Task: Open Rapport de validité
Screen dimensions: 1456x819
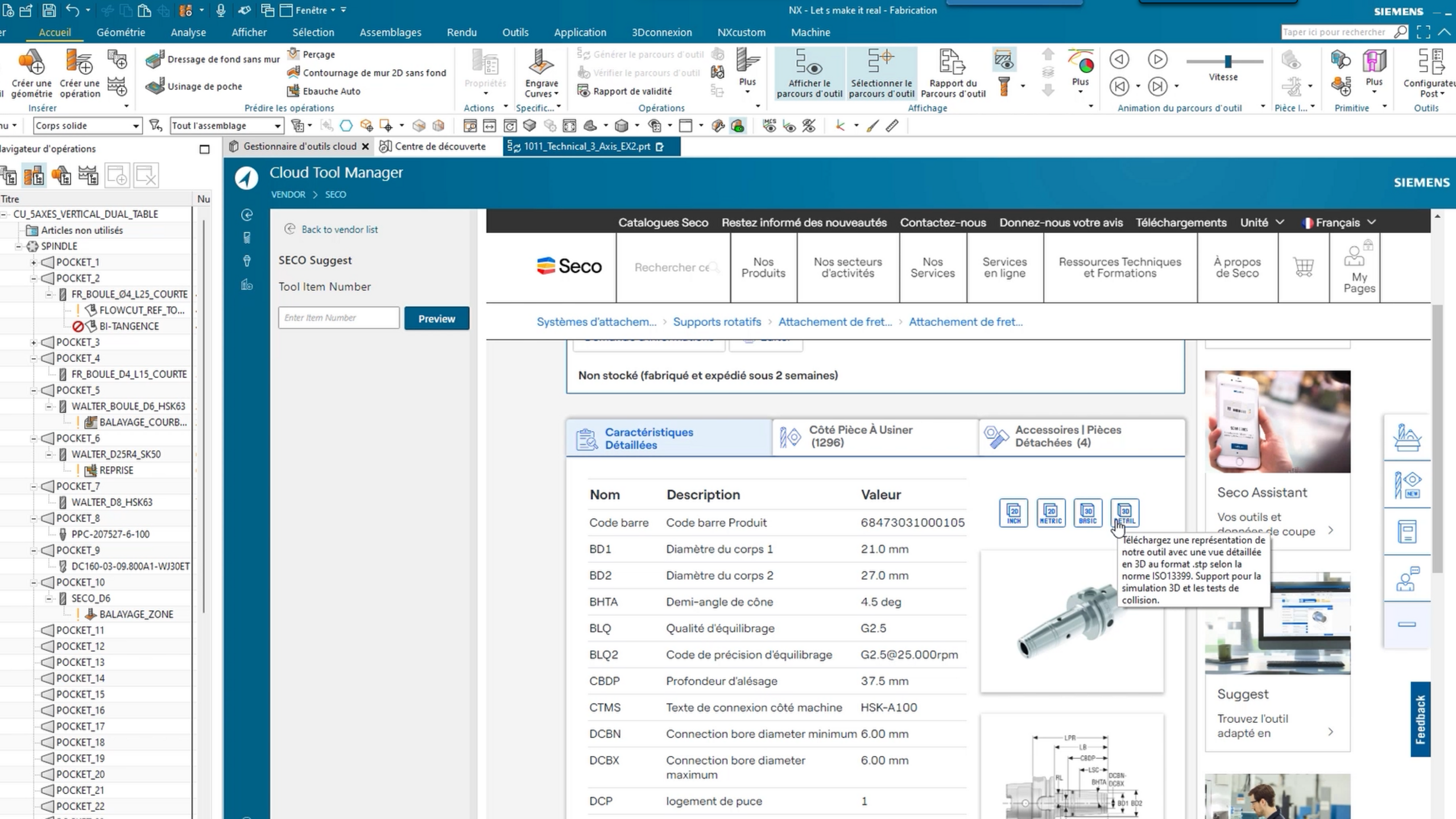Action: tap(625, 91)
